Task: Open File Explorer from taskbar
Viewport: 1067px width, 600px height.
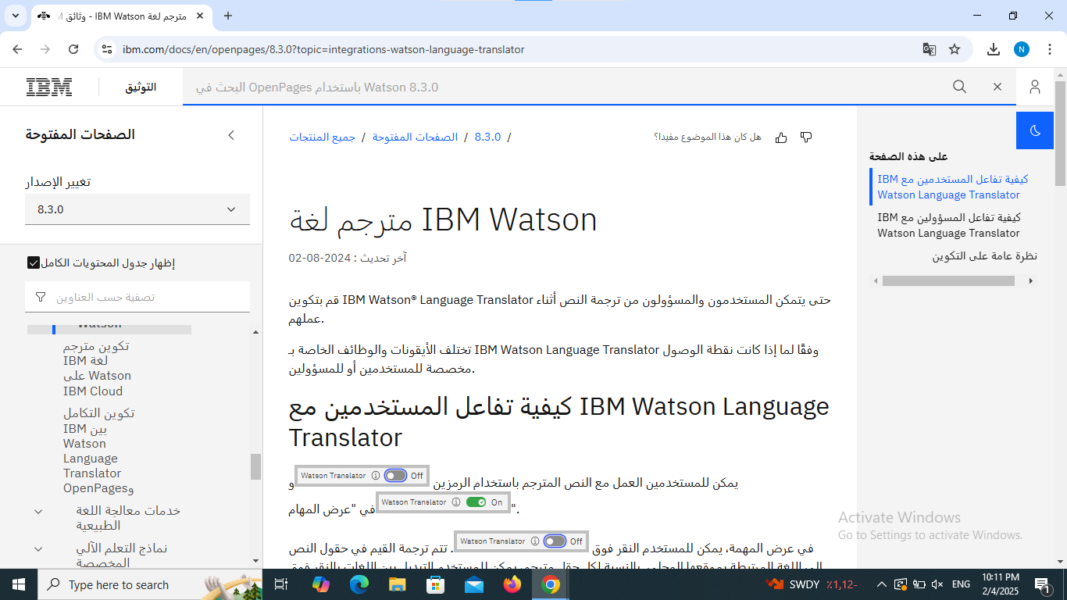Action: (397, 584)
